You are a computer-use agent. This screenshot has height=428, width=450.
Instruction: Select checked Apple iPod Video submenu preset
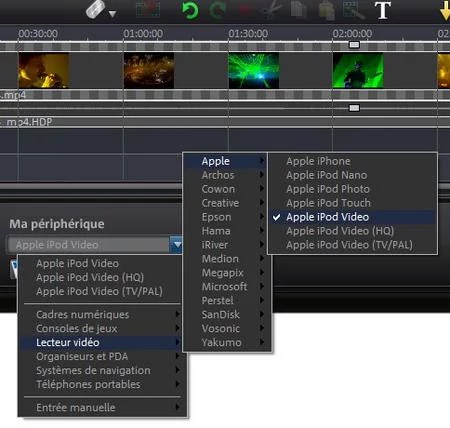pos(352,217)
